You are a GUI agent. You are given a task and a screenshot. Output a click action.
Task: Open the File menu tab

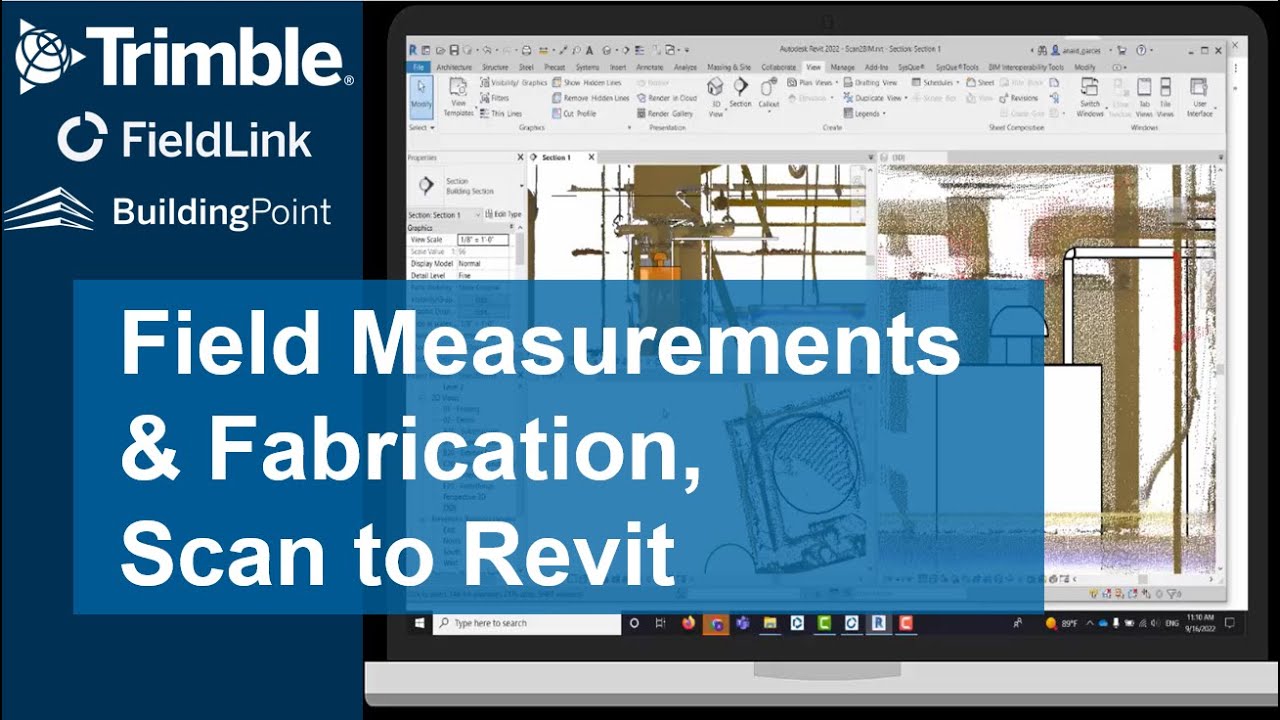click(418, 67)
